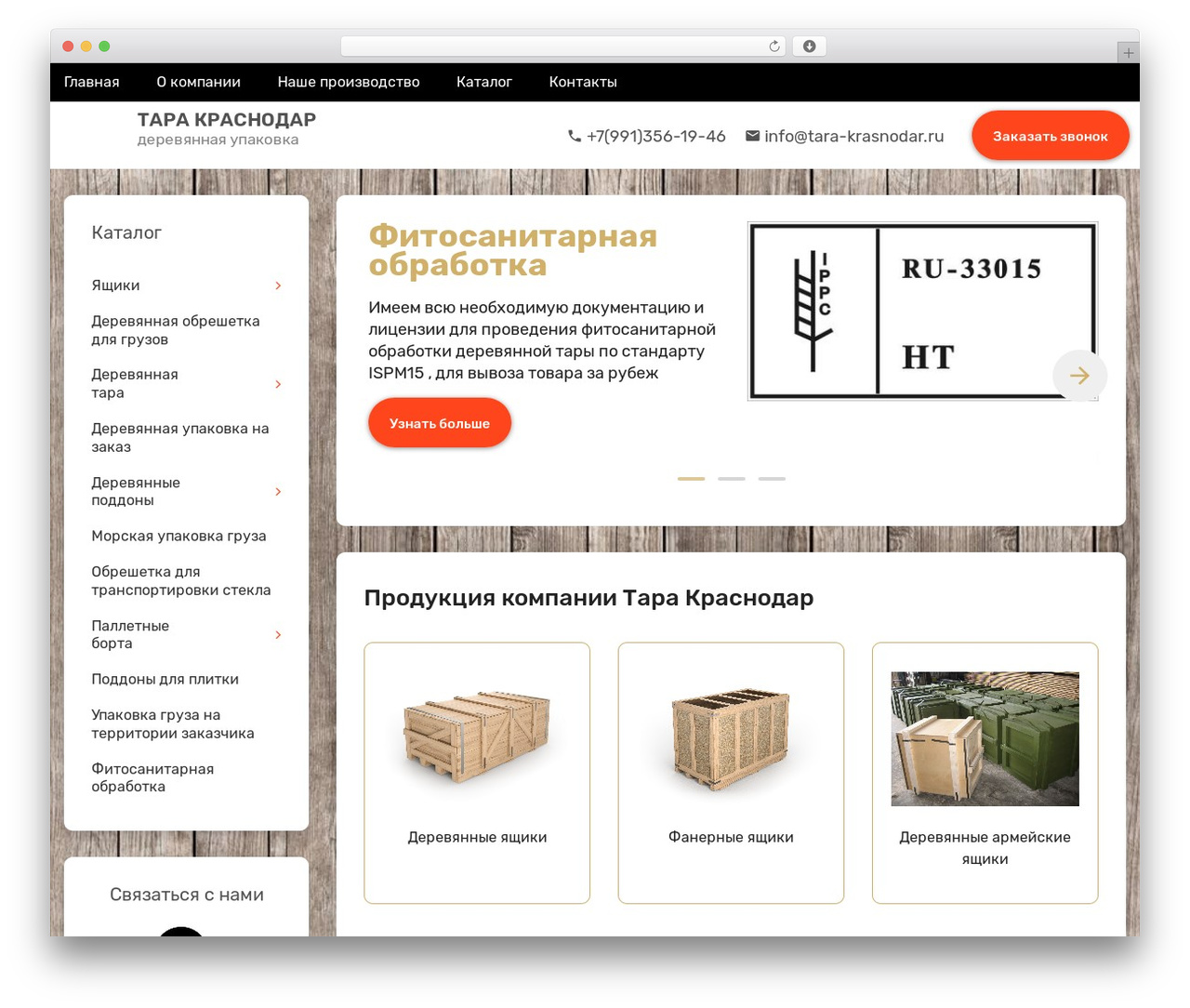Click the Узнать больше button
This screenshot has width=1190, height=1008.
point(440,423)
